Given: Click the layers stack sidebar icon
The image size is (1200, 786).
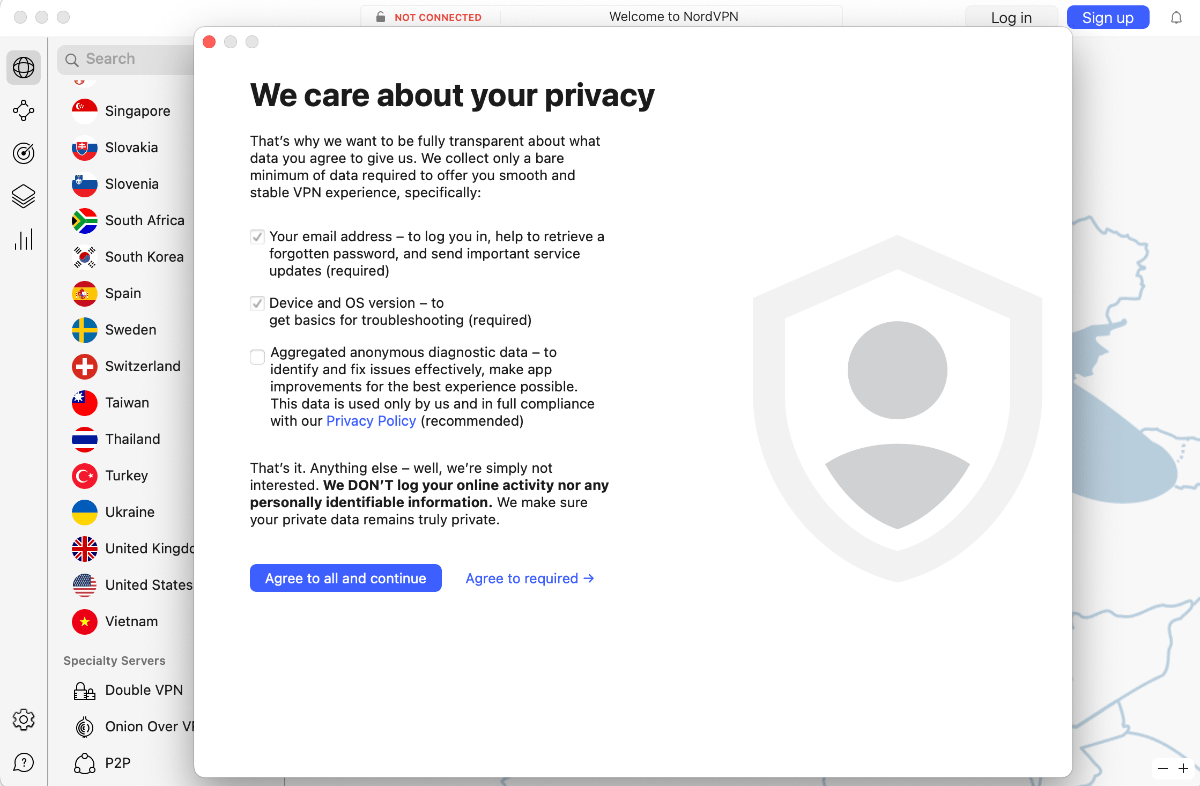Looking at the screenshot, I should click(24, 196).
